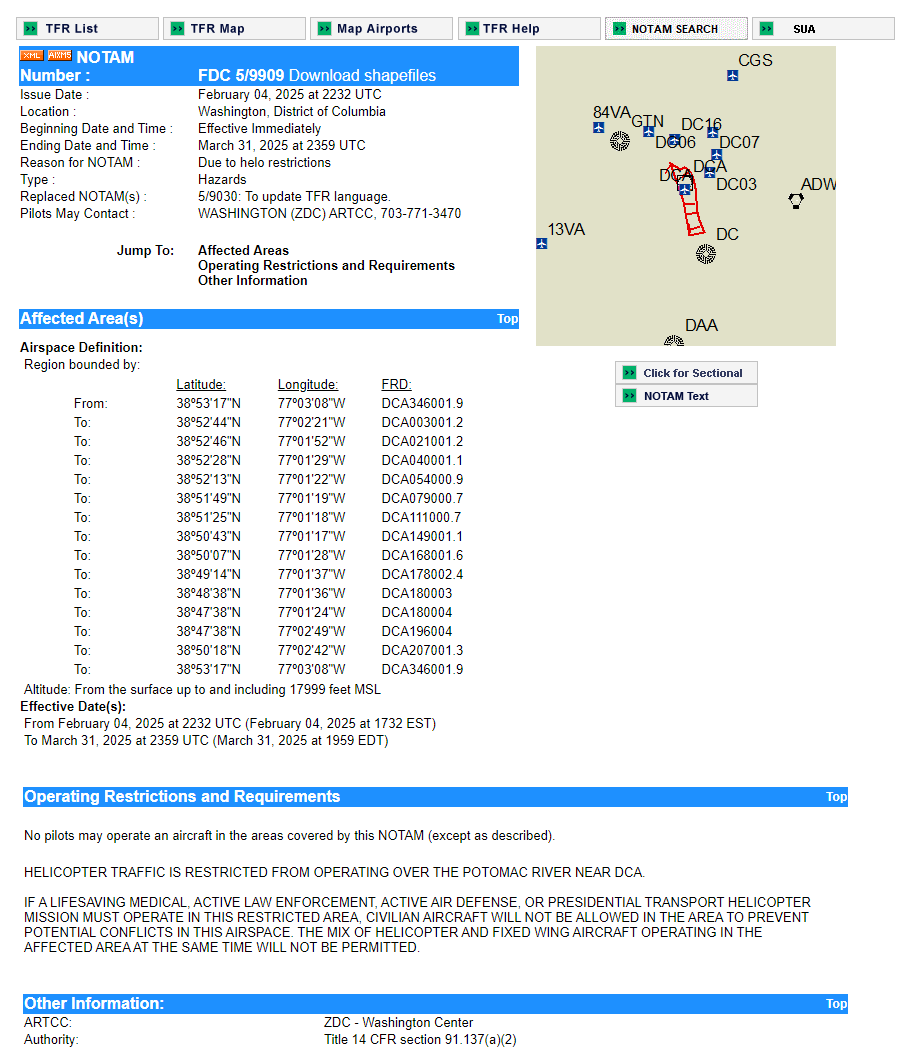Click latitude '38°50'43"N'
This screenshot has height=1058, width=904.
(x=208, y=536)
